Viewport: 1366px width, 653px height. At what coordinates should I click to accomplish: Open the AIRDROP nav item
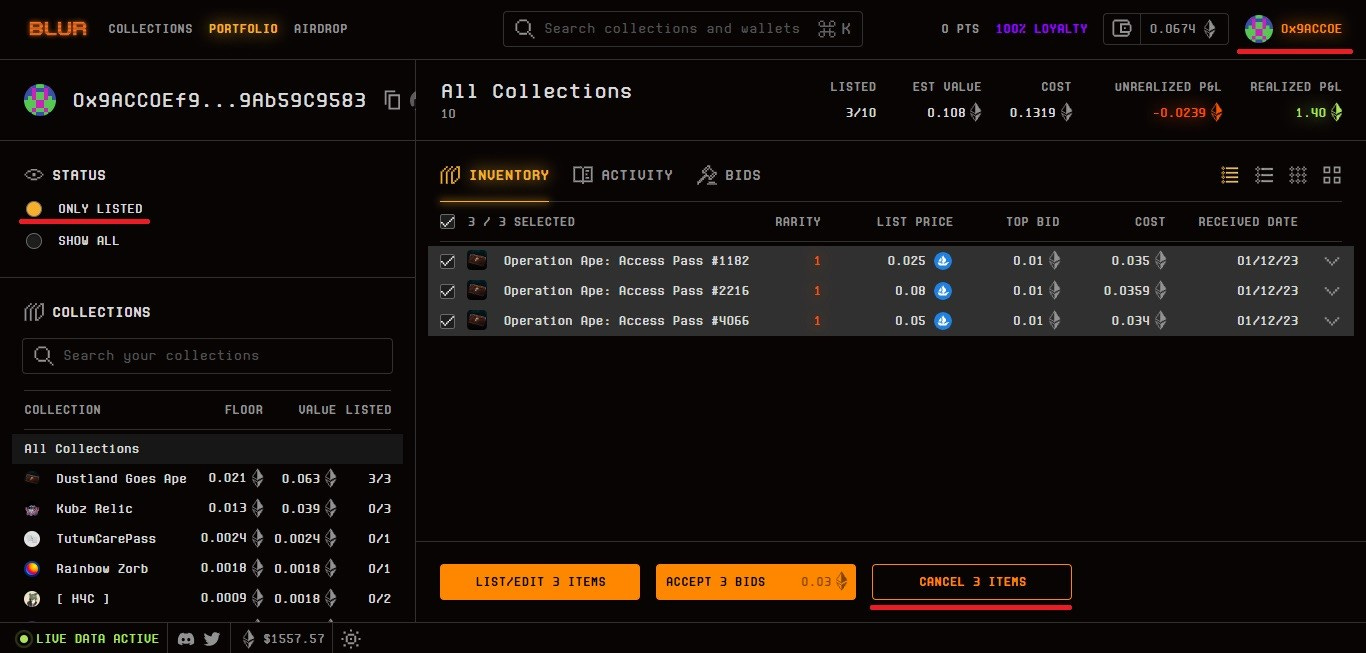pyautogui.click(x=321, y=29)
